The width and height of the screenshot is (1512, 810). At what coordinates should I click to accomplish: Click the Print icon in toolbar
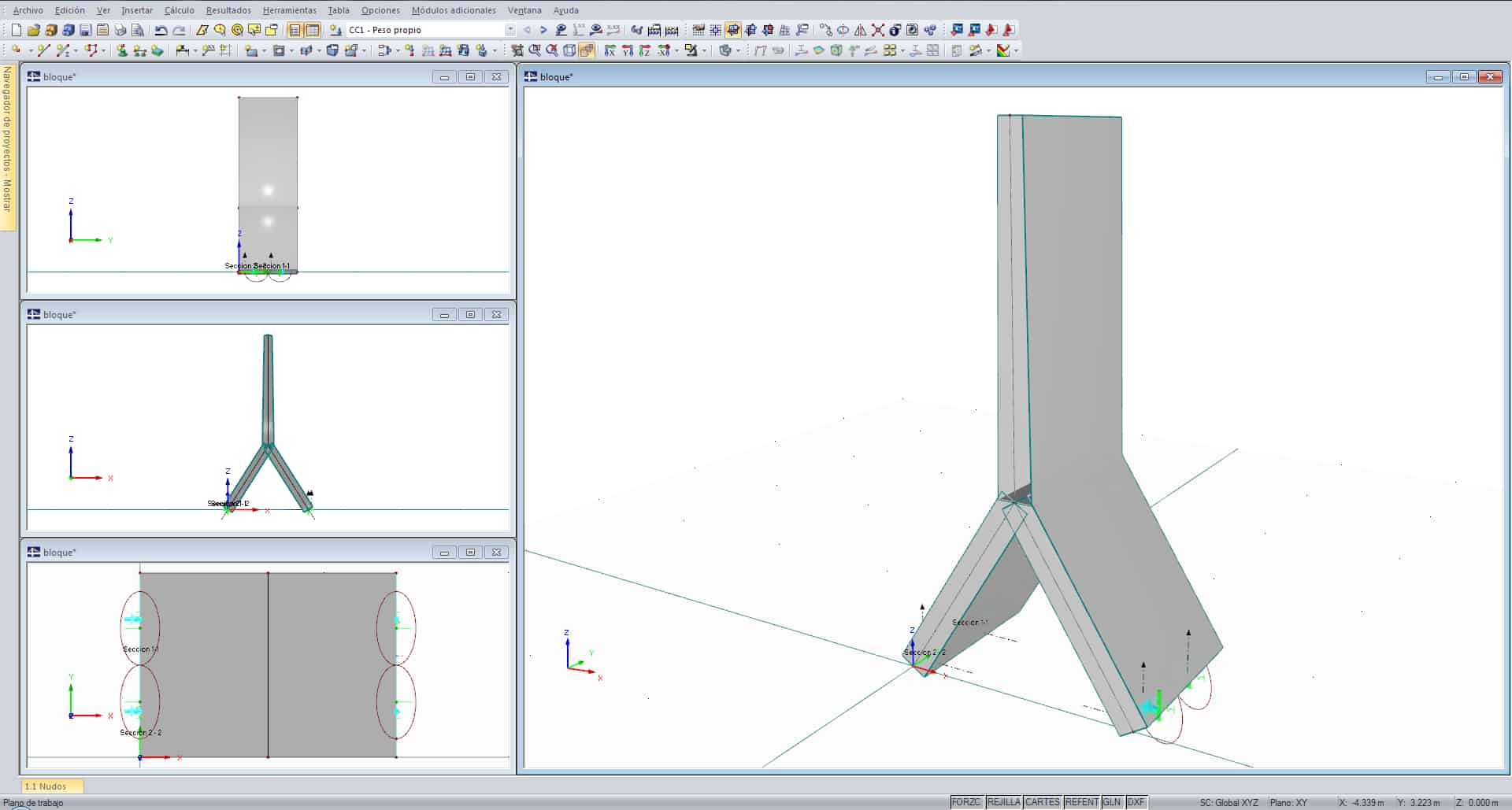click(120, 30)
